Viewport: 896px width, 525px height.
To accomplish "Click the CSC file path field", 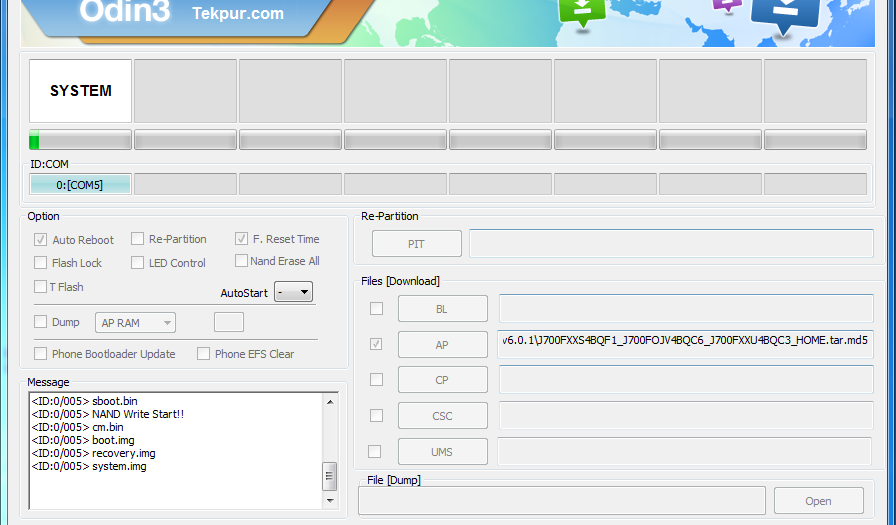I will [686, 415].
